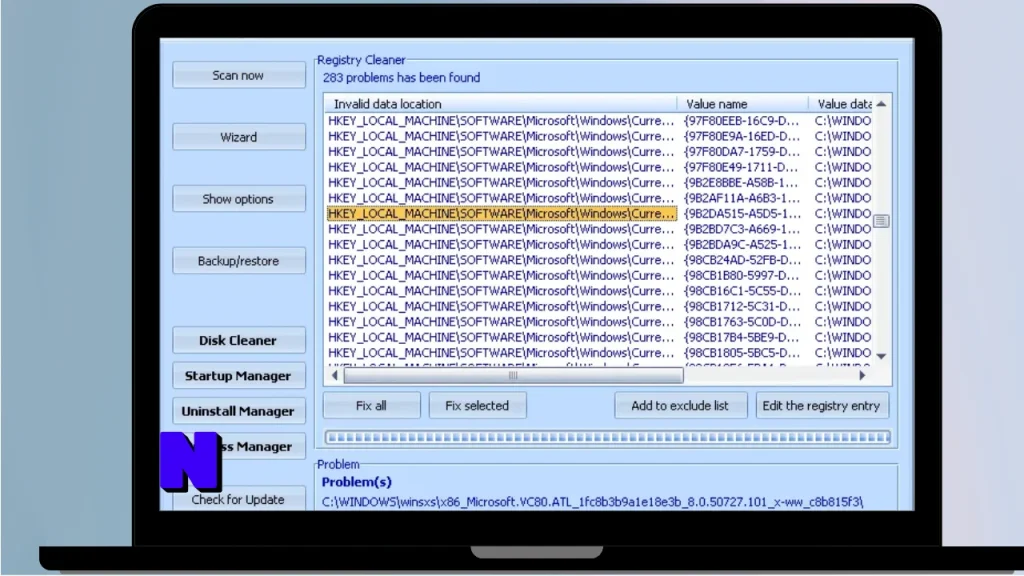The image size is (1024, 576).
Task: Sort by Value data column header
Action: coord(840,104)
